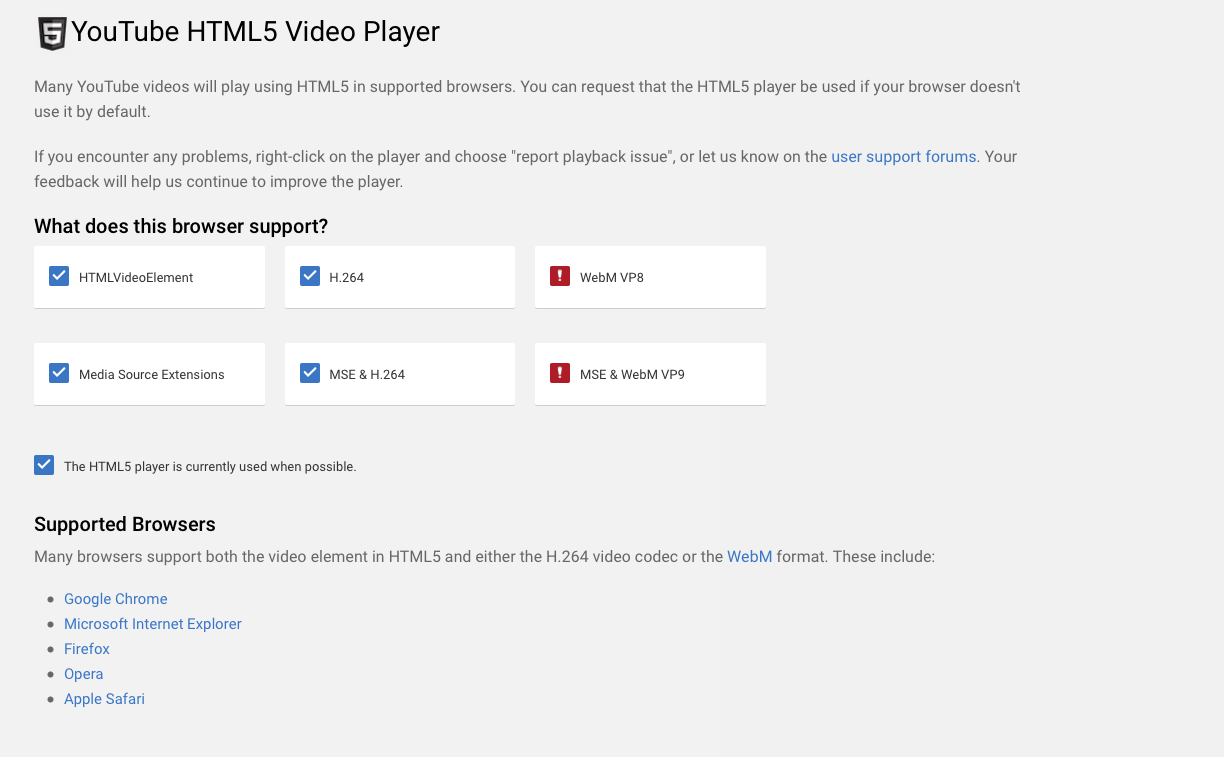Uncheck 'HTML5 player is currently used' checkbox
Screen dimensions: 1224x757
44,465
